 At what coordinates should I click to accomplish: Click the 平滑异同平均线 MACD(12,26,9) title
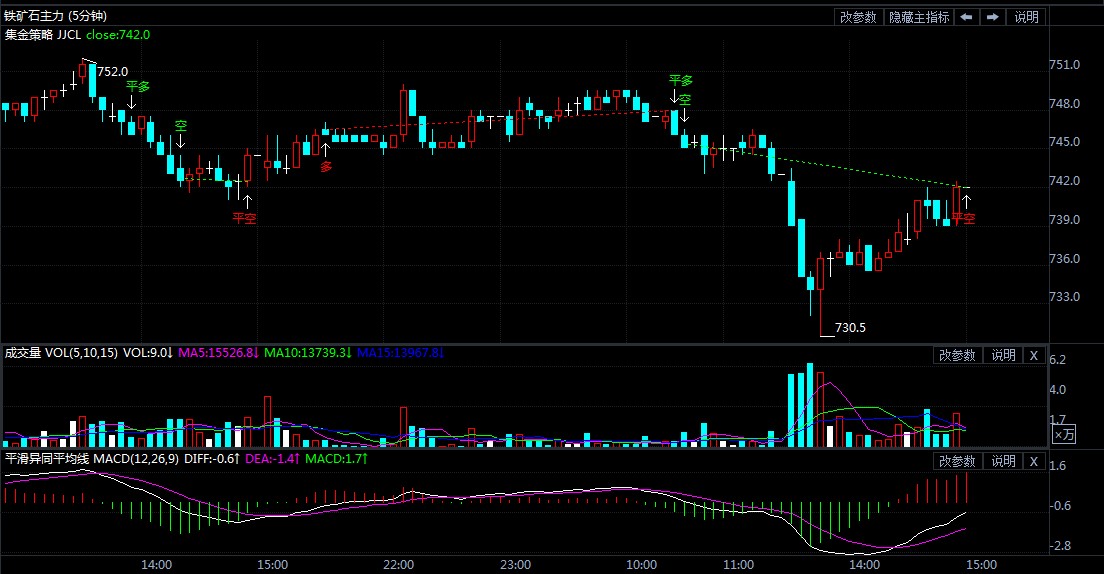[92, 459]
